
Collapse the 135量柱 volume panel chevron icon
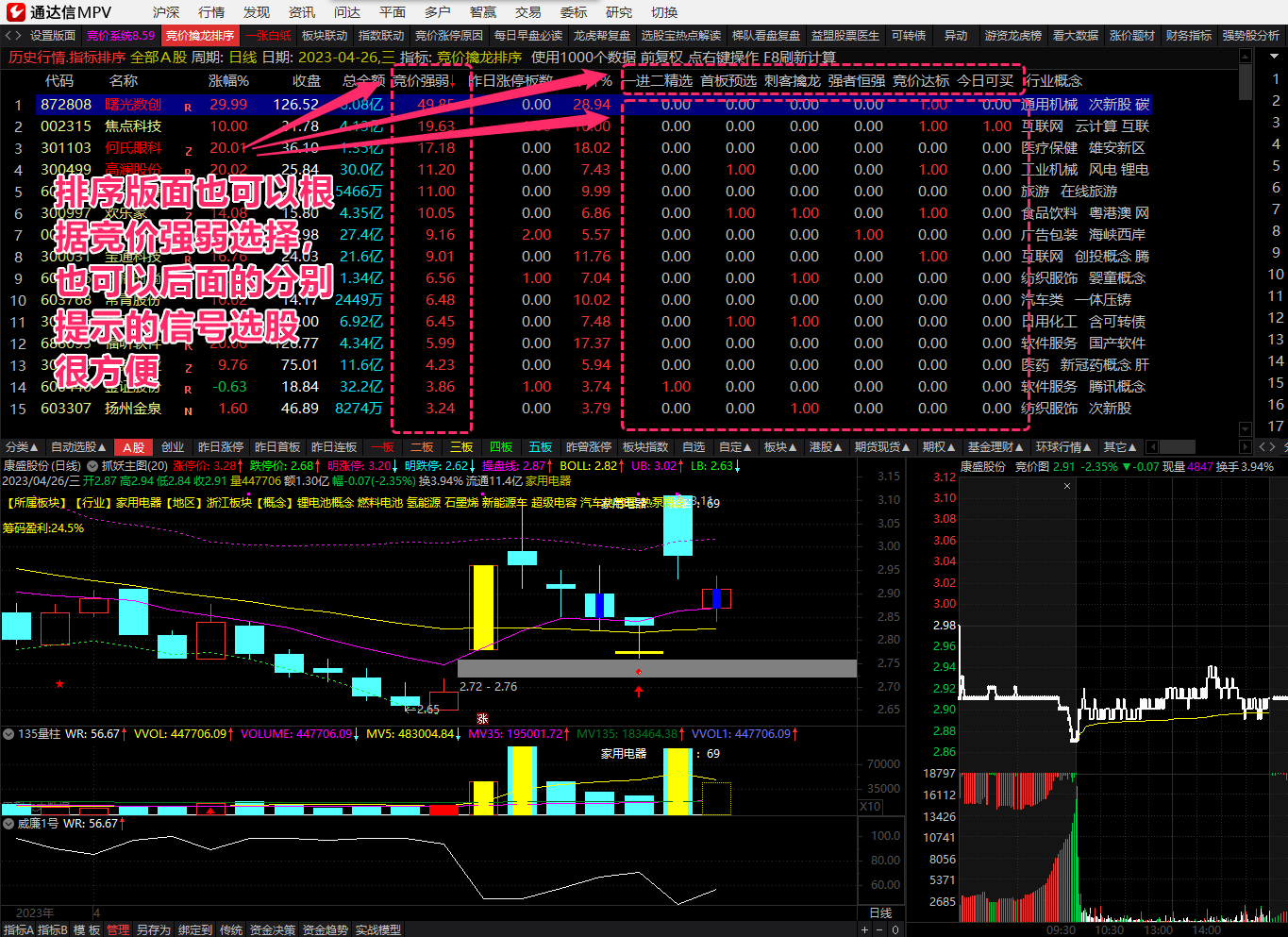click(x=8, y=734)
